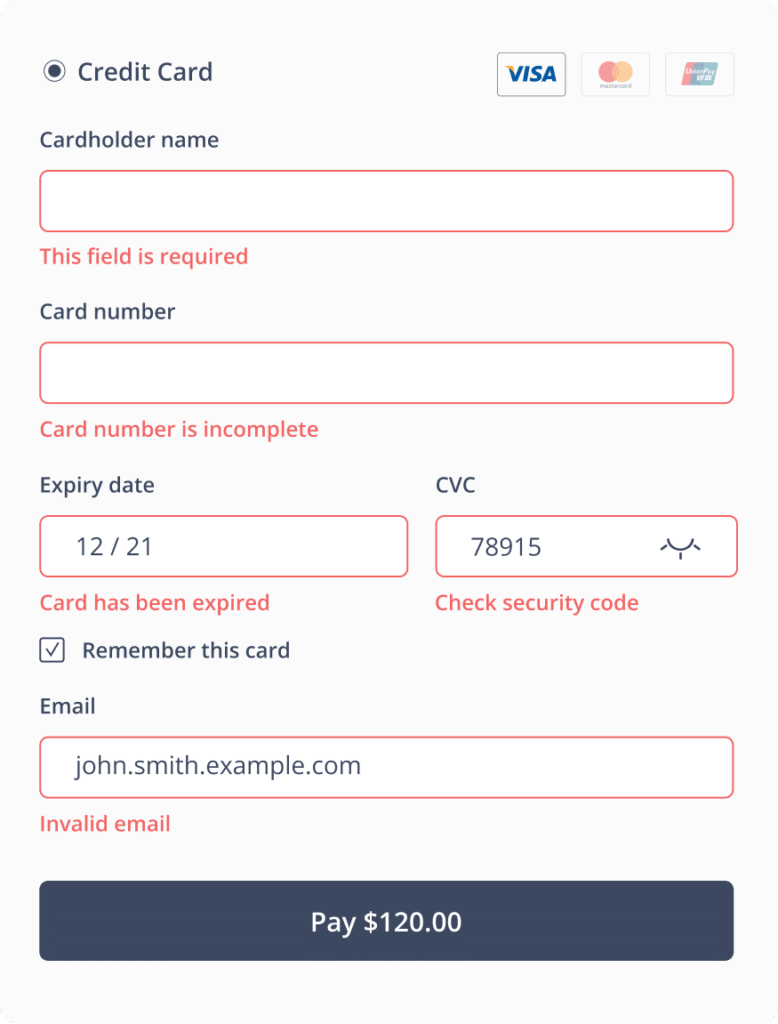
Task: Click the "Check security code" error message
Action: (x=537, y=603)
